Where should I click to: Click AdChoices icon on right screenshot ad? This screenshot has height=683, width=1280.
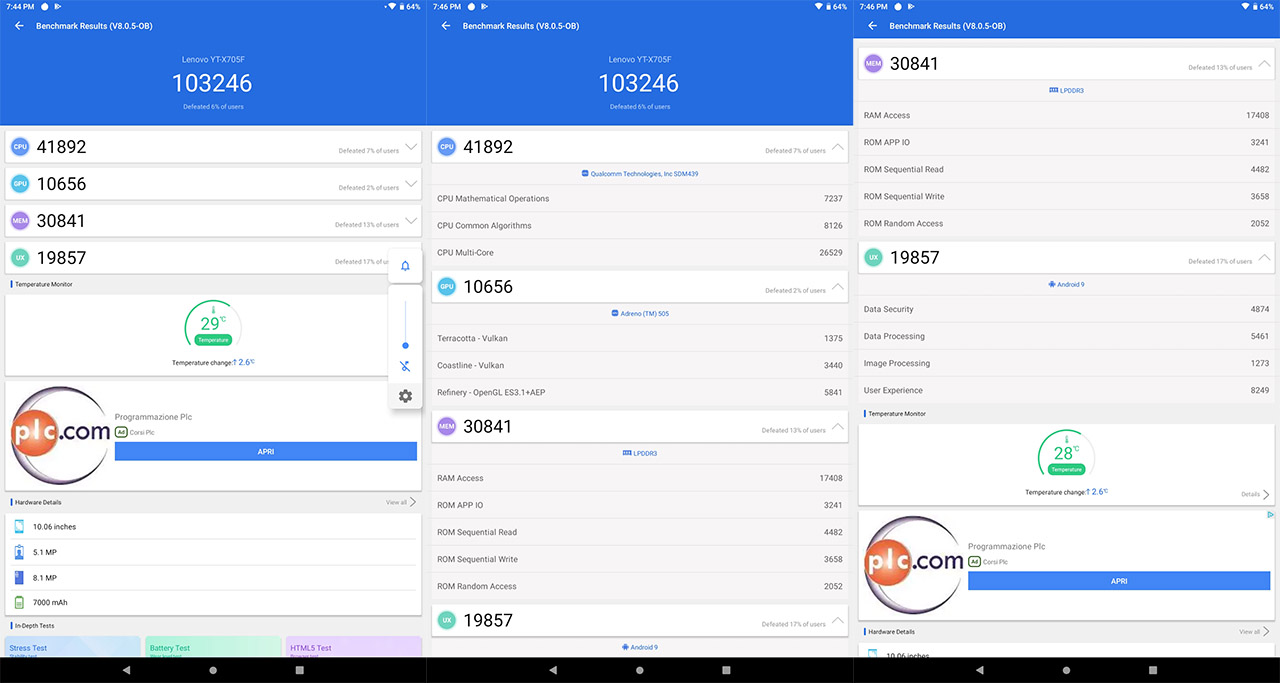[x=1271, y=515]
